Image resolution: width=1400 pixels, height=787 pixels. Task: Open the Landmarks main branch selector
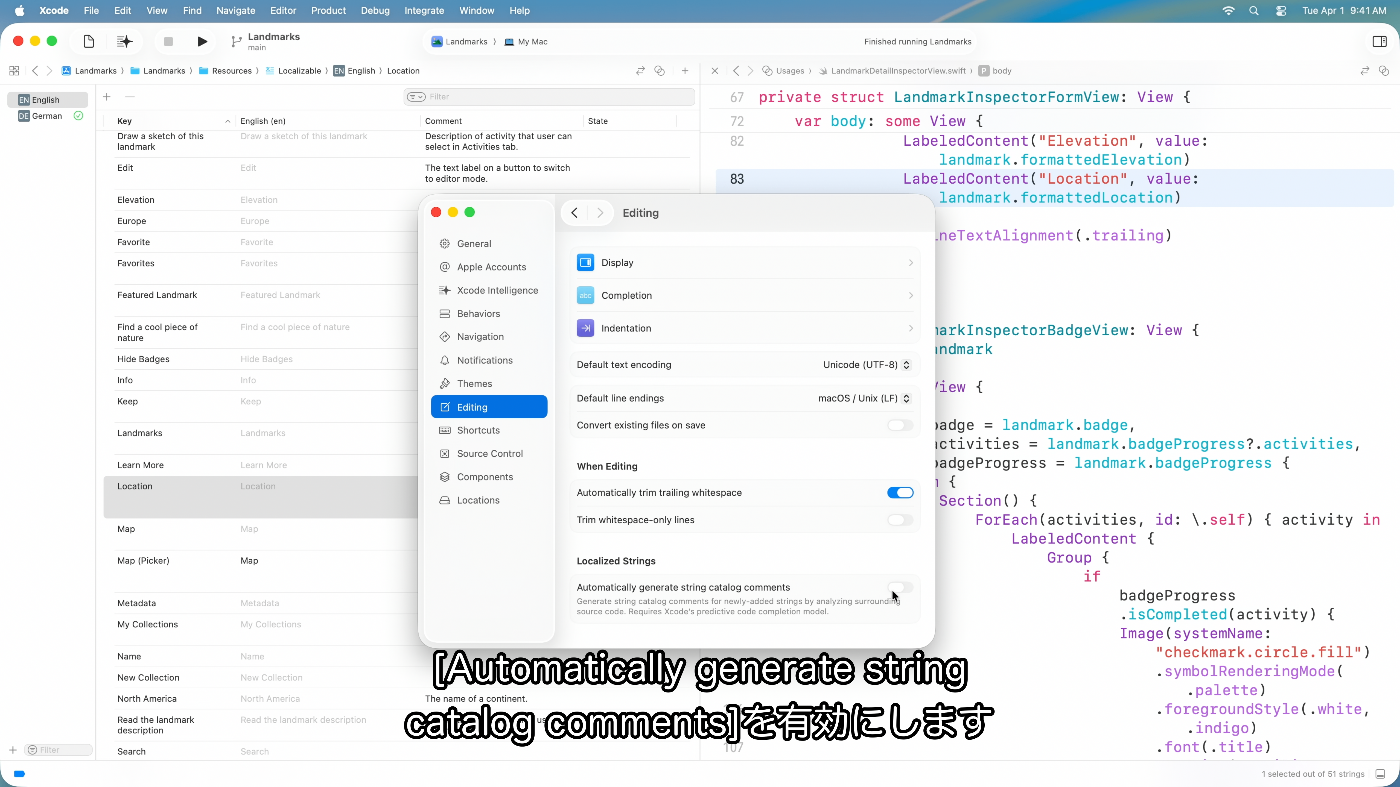[x=266, y=41]
